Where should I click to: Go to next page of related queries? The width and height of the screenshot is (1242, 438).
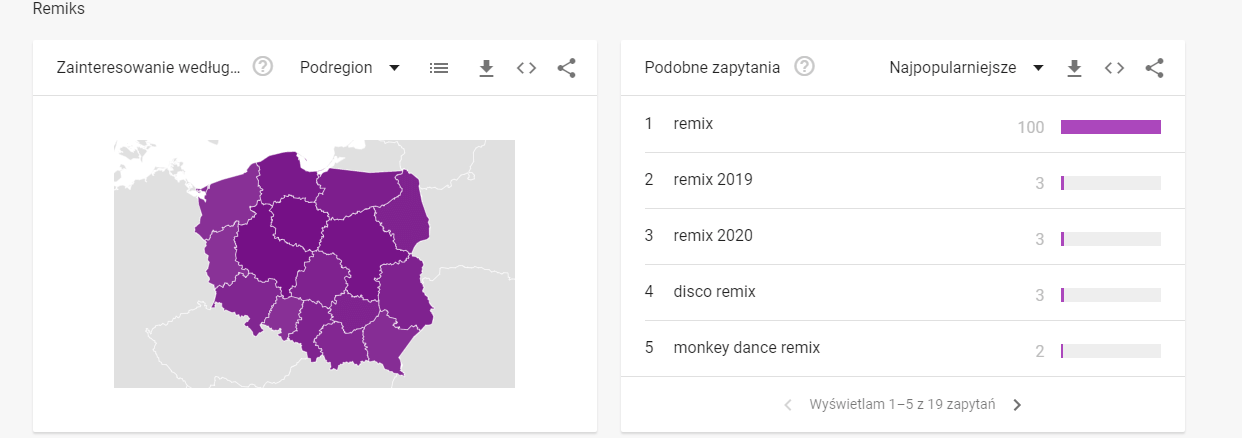tap(1017, 405)
